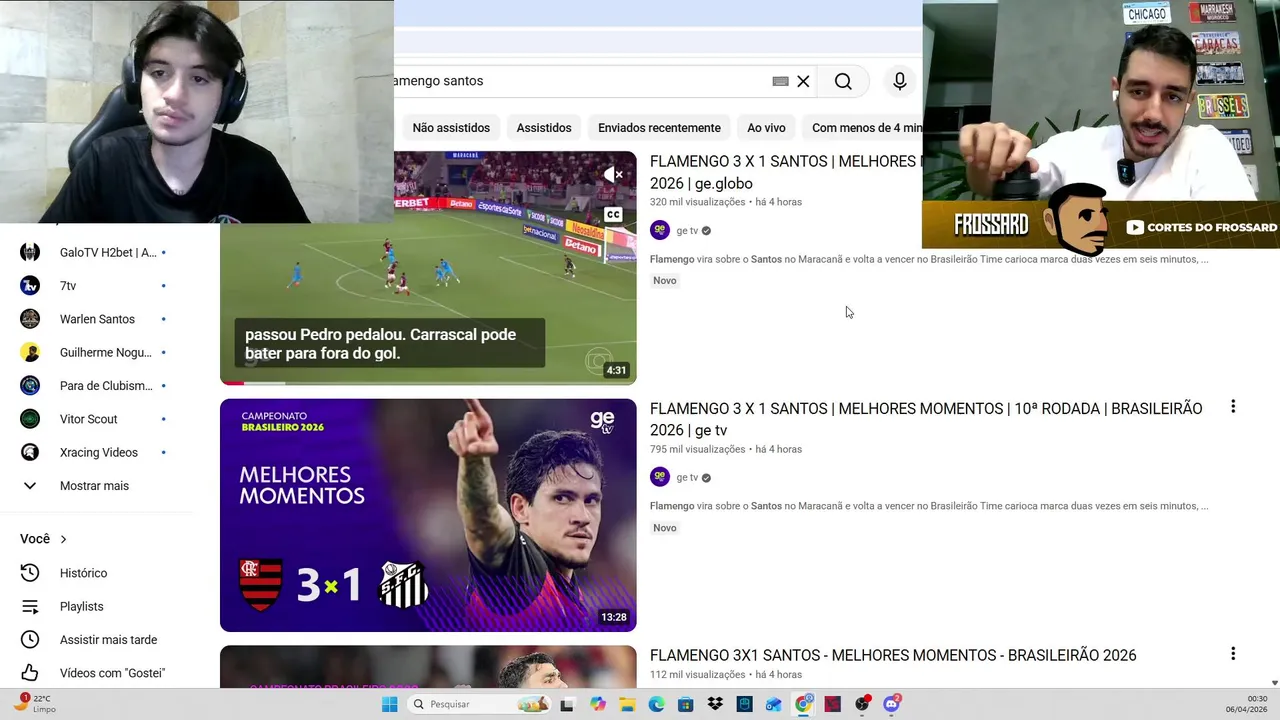Viewport: 1280px width, 720px height.
Task: Open title FLAMENGO 3X1 SANTOS - MELHORES MOMENTOS
Action: point(893,655)
